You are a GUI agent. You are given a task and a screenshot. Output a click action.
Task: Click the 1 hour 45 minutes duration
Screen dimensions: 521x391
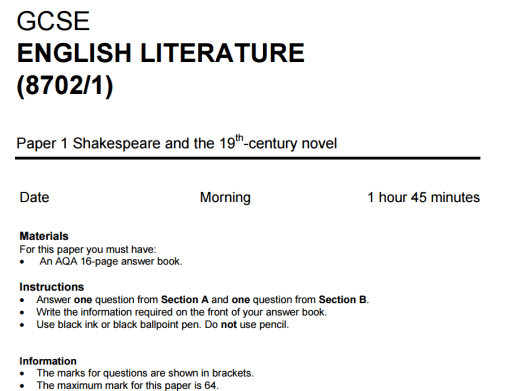(424, 197)
